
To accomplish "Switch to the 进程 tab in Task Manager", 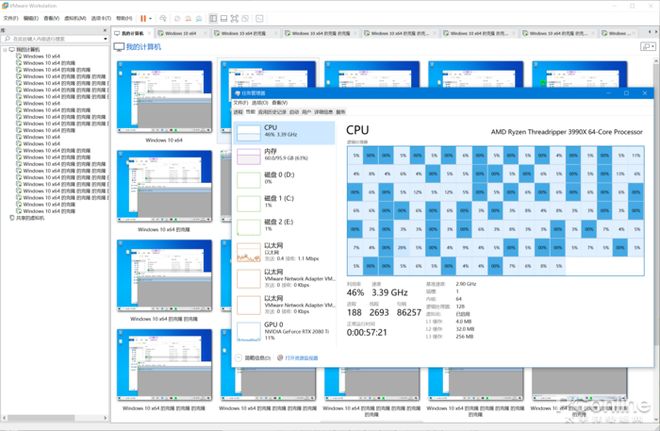I will (238, 112).
